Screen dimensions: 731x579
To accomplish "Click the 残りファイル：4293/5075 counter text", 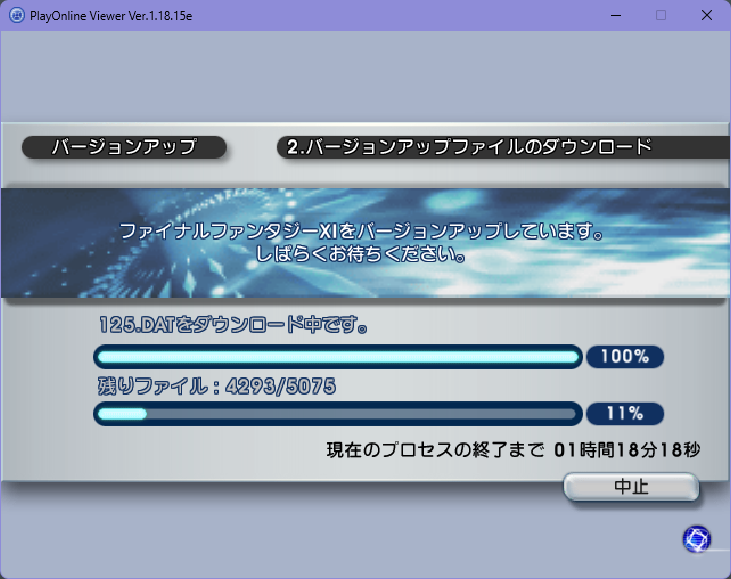I will pyautogui.click(x=217, y=386).
